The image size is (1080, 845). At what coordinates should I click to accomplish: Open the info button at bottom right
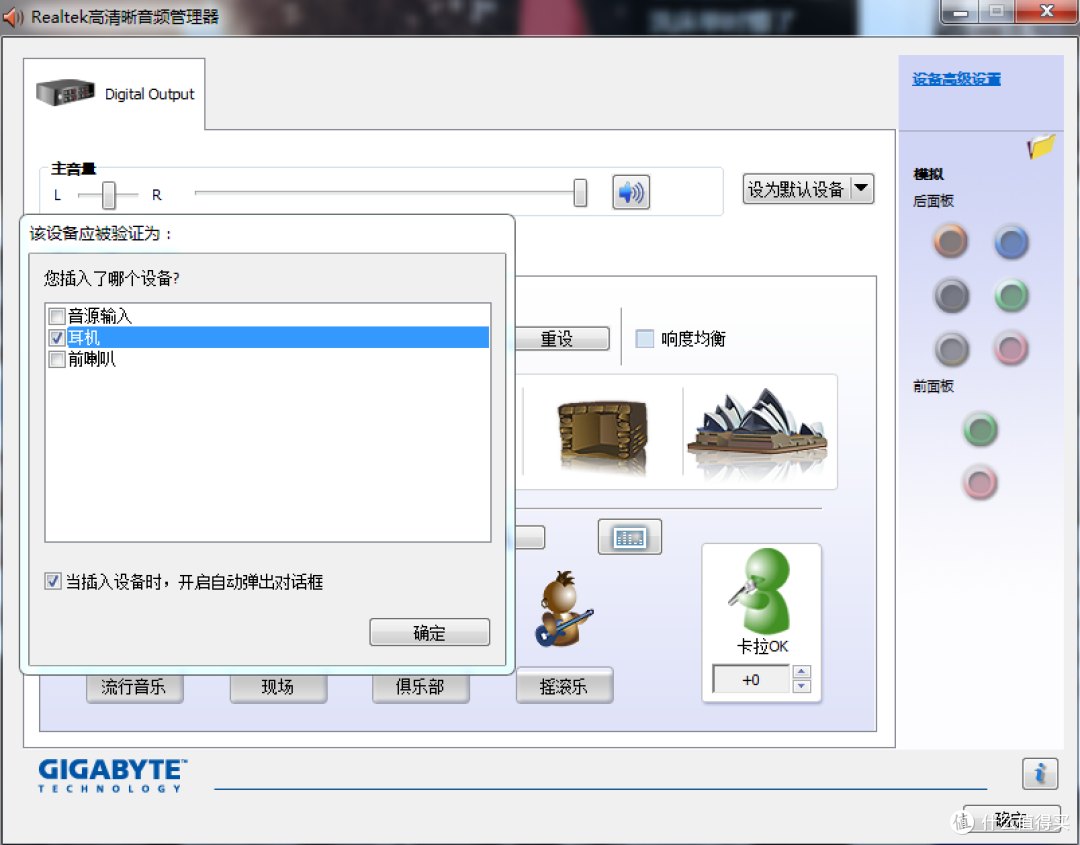coord(1040,773)
